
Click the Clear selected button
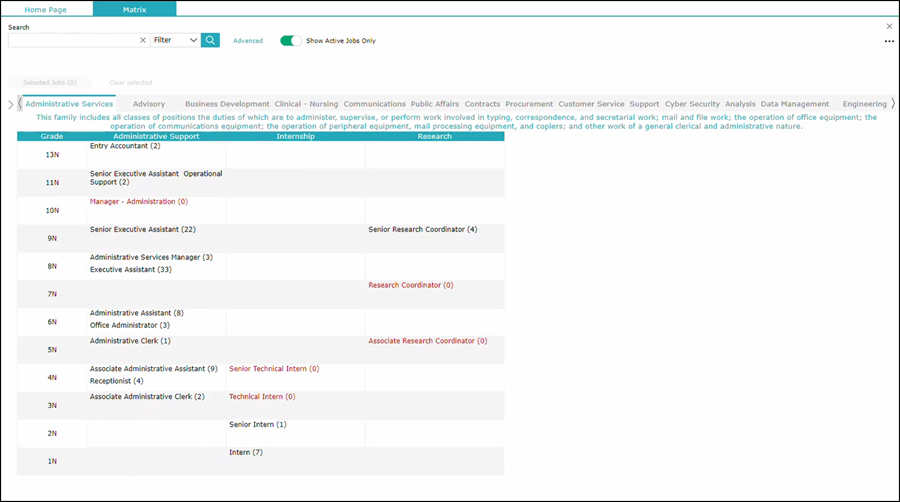(x=130, y=82)
